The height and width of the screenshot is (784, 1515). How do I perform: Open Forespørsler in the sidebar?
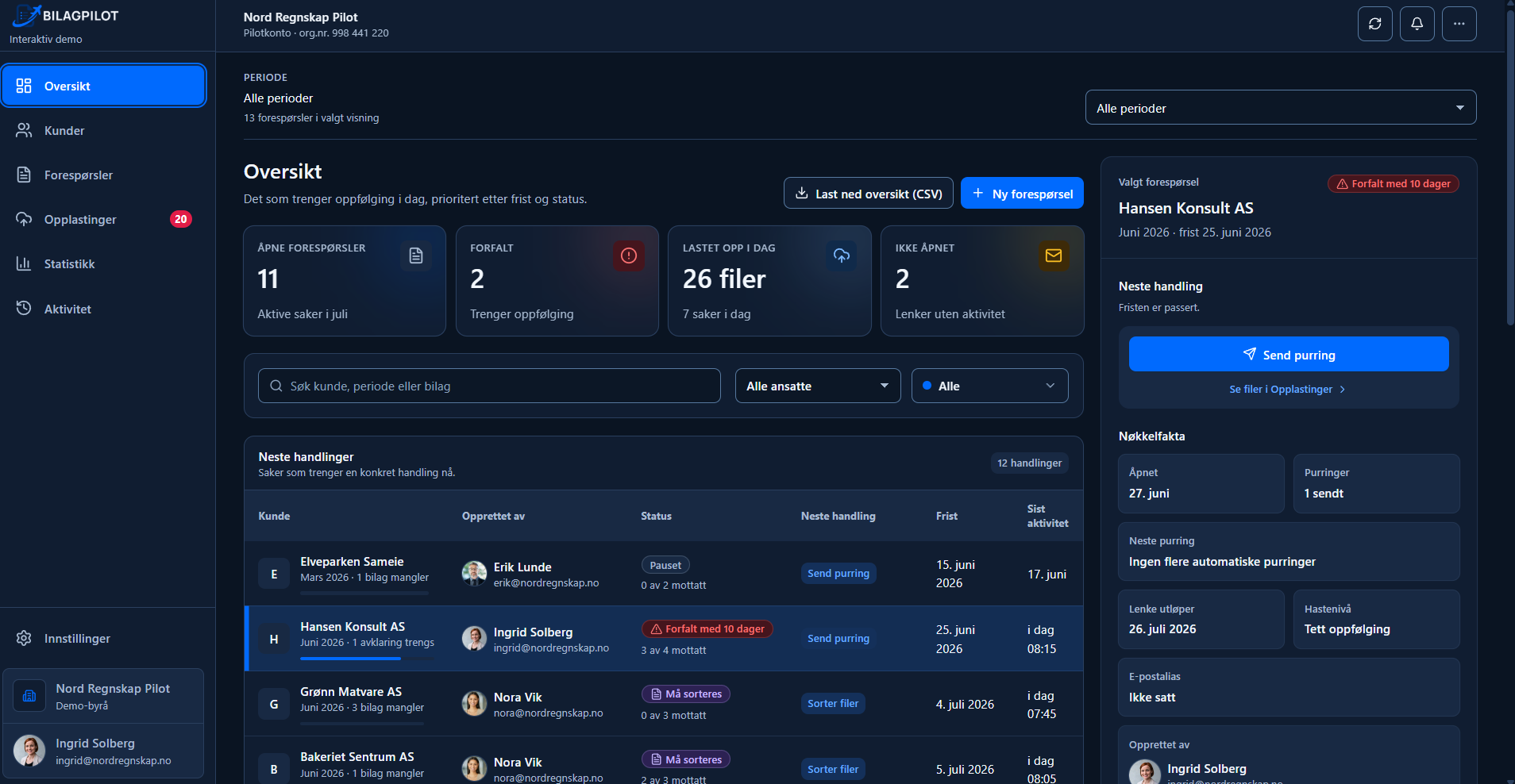click(103, 175)
